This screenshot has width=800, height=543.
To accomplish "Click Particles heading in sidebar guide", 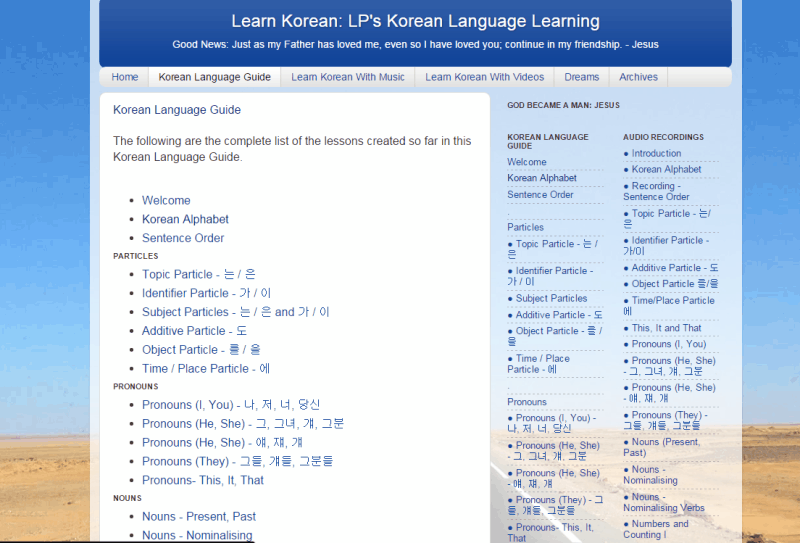I will (x=525, y=228).
